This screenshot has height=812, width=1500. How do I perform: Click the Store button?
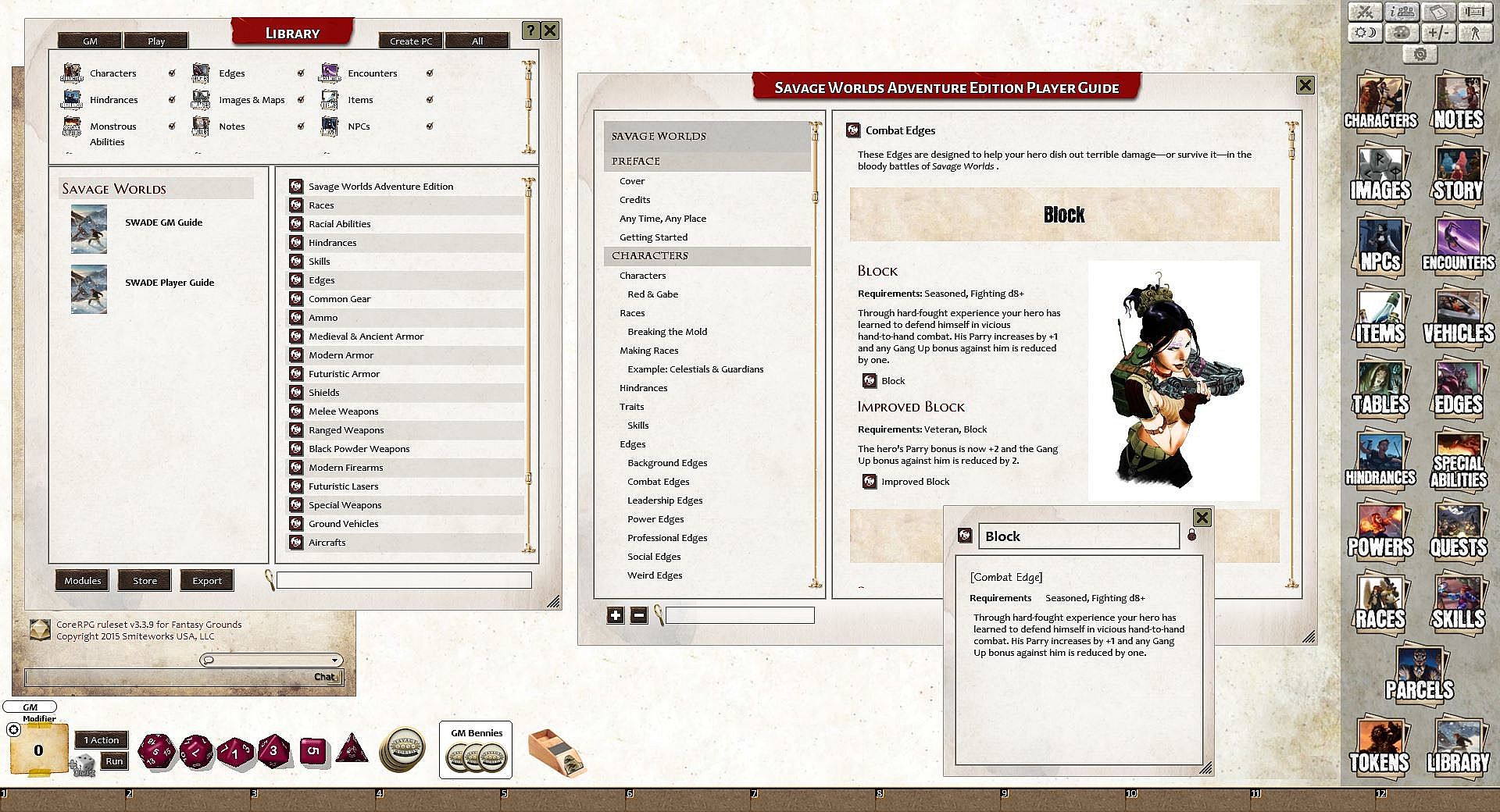click(x=145, y=580)
